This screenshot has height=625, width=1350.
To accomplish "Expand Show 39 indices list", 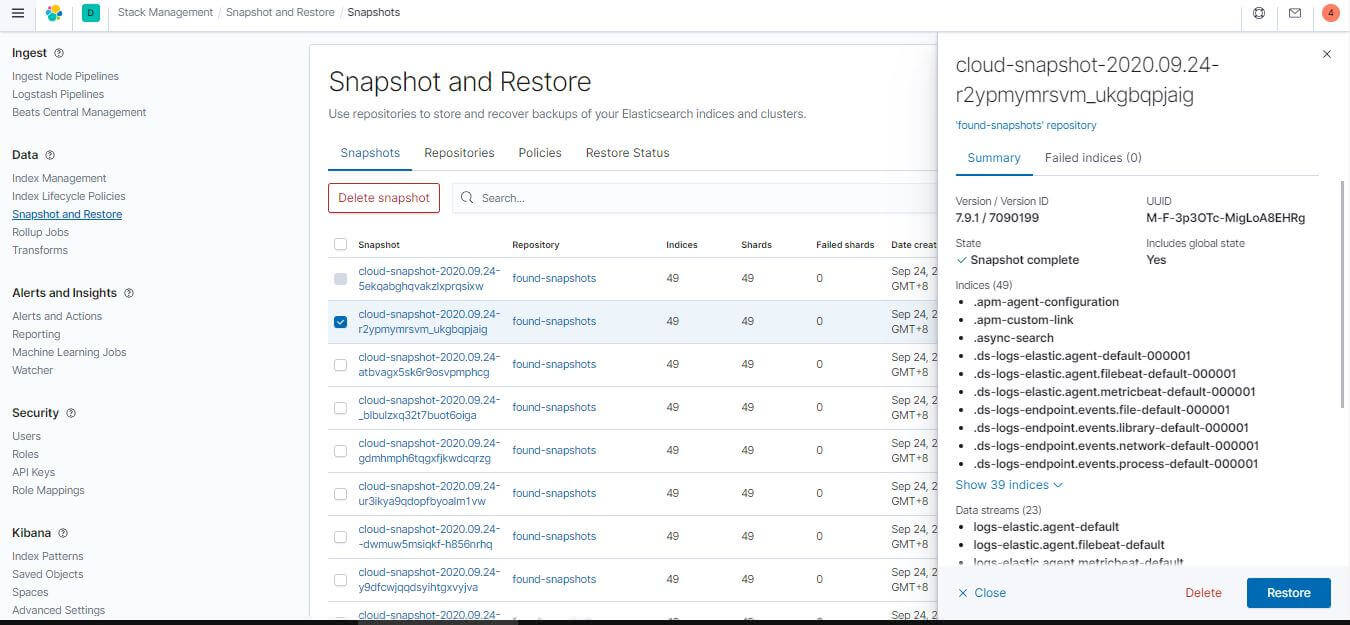I will coord(1008,485).
